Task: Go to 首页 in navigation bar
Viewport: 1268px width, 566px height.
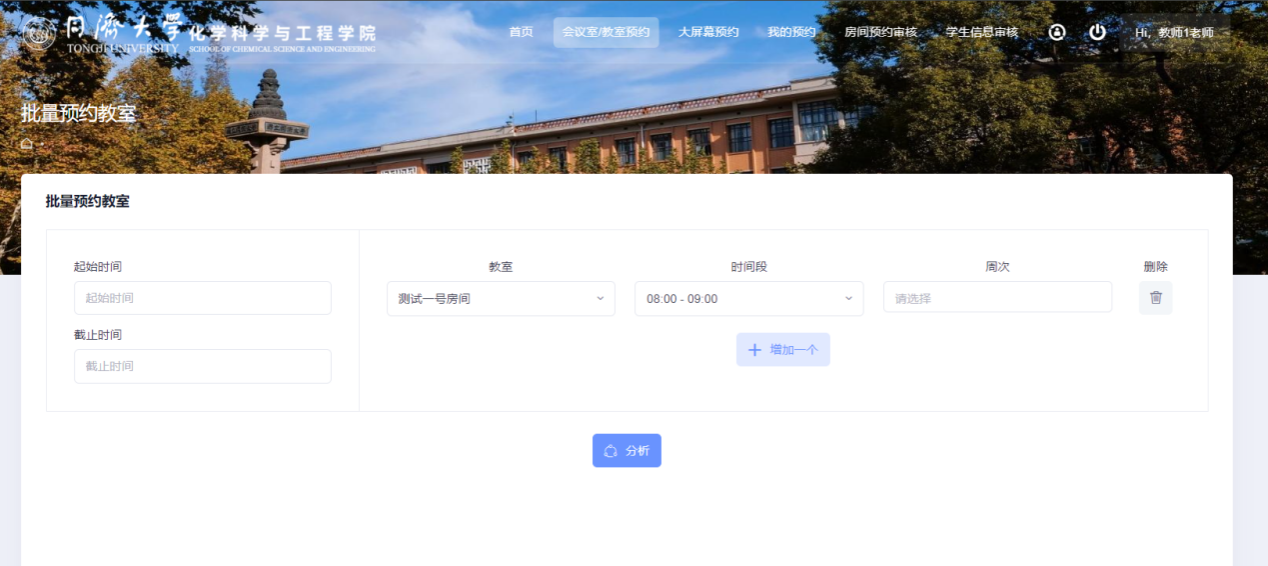Action: tap(521, 32)
